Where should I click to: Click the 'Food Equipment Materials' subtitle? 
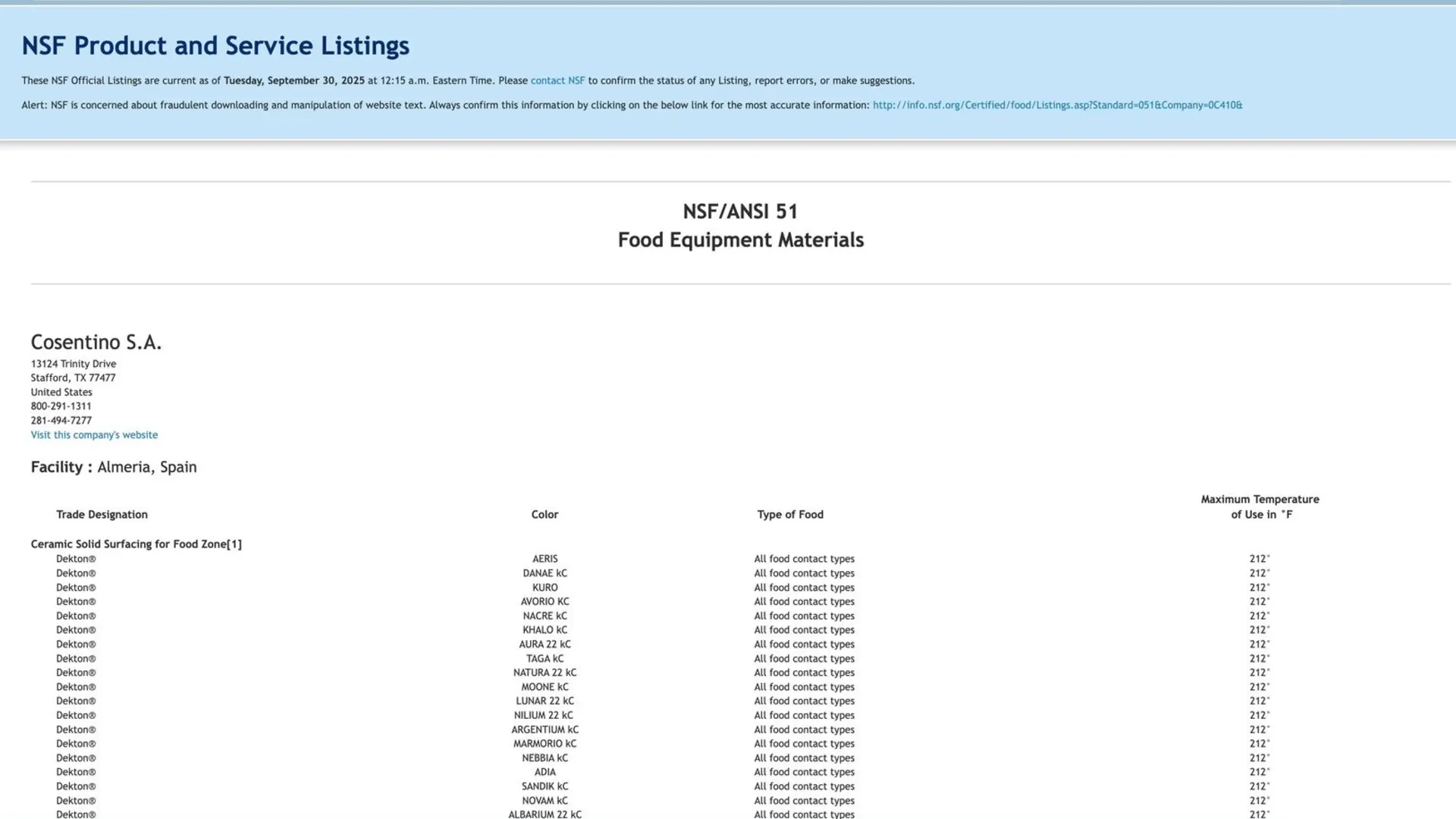(740, 240)
